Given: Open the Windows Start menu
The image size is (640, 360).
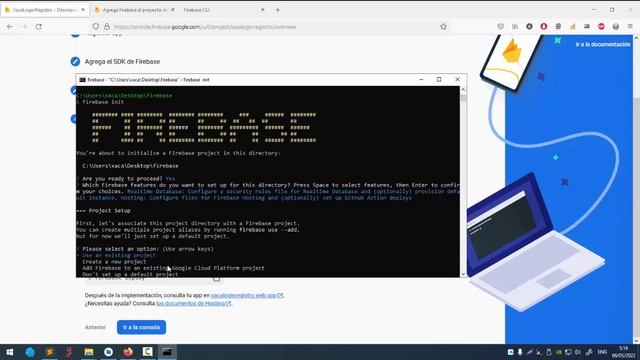Looking at the screenshot, I should click(10, 352).
